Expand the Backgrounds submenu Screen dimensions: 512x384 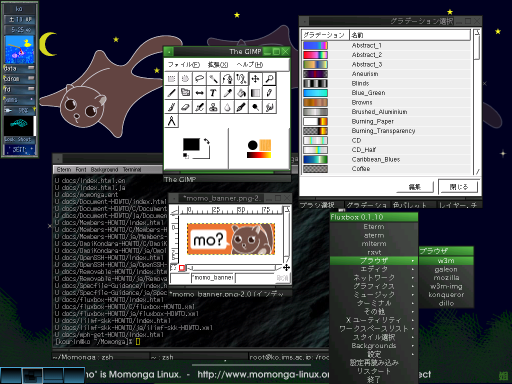pos(374,346)
